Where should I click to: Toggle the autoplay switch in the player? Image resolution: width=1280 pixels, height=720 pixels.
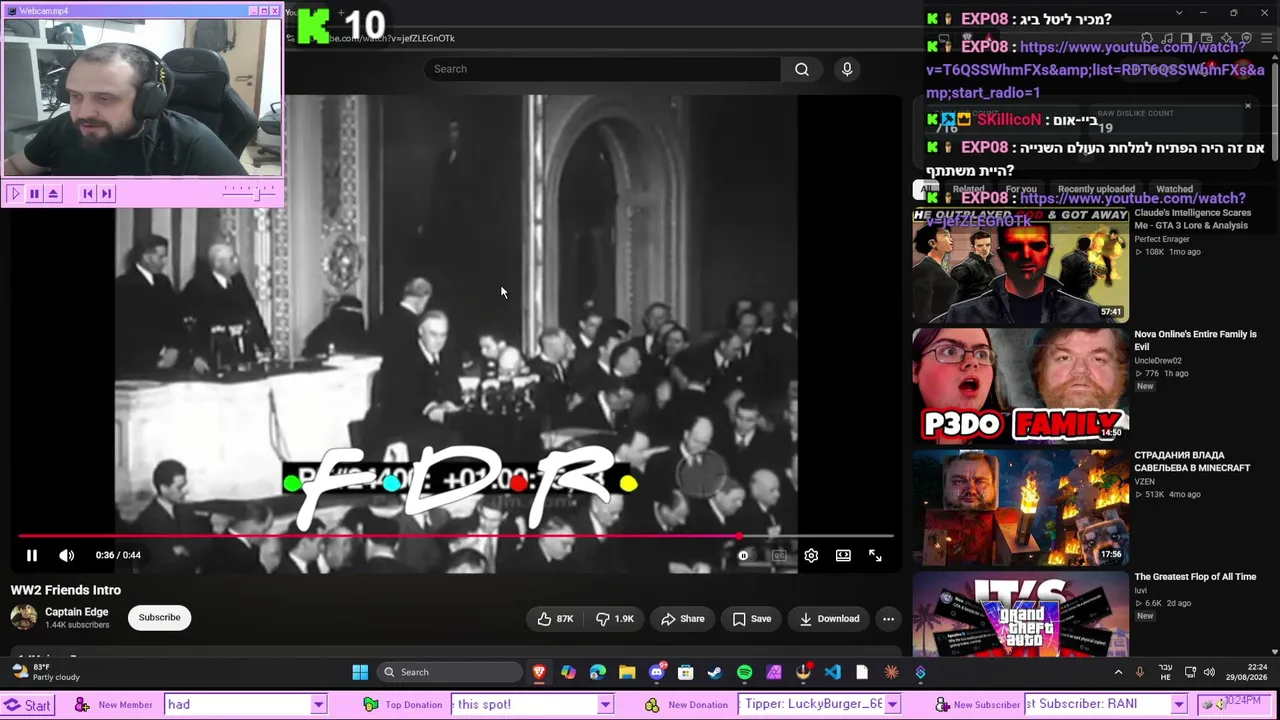coord(742,555)
